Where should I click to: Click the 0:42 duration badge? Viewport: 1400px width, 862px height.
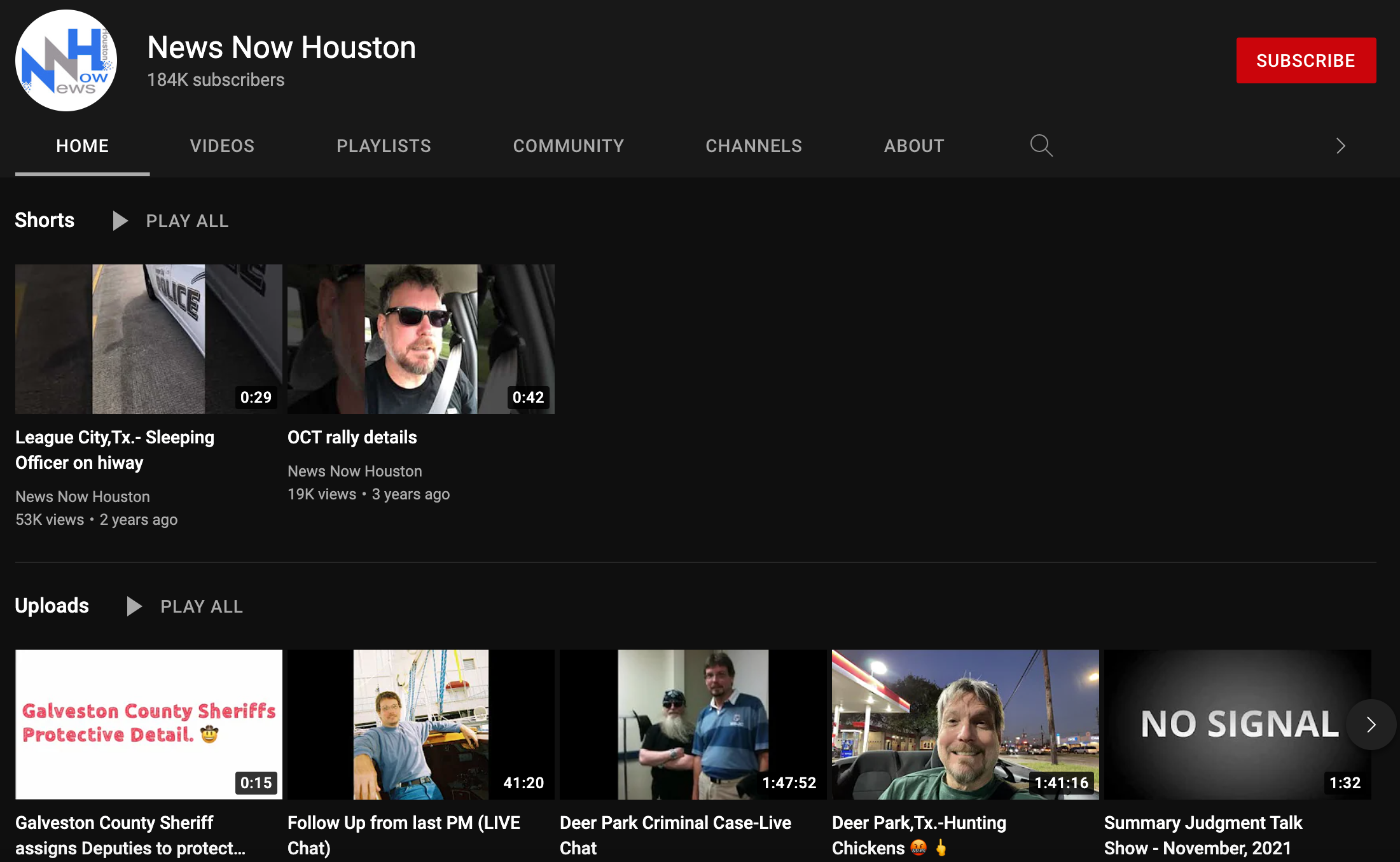pos(528,398)
